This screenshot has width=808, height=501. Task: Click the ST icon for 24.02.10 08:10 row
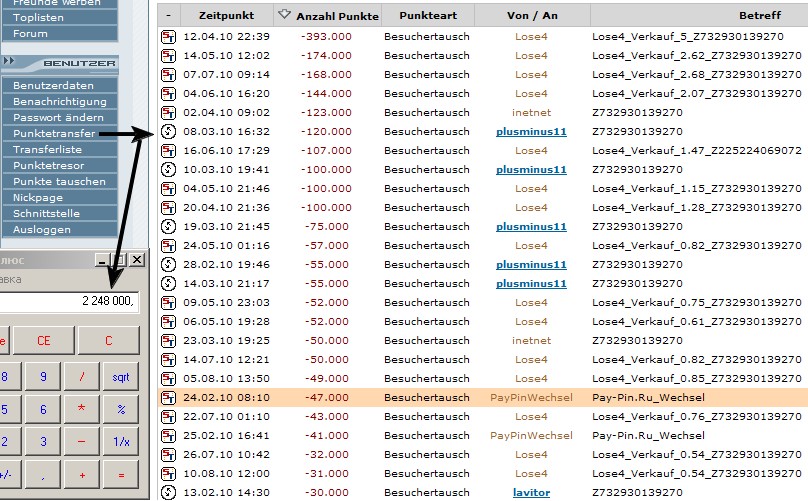tap(169, 398)
